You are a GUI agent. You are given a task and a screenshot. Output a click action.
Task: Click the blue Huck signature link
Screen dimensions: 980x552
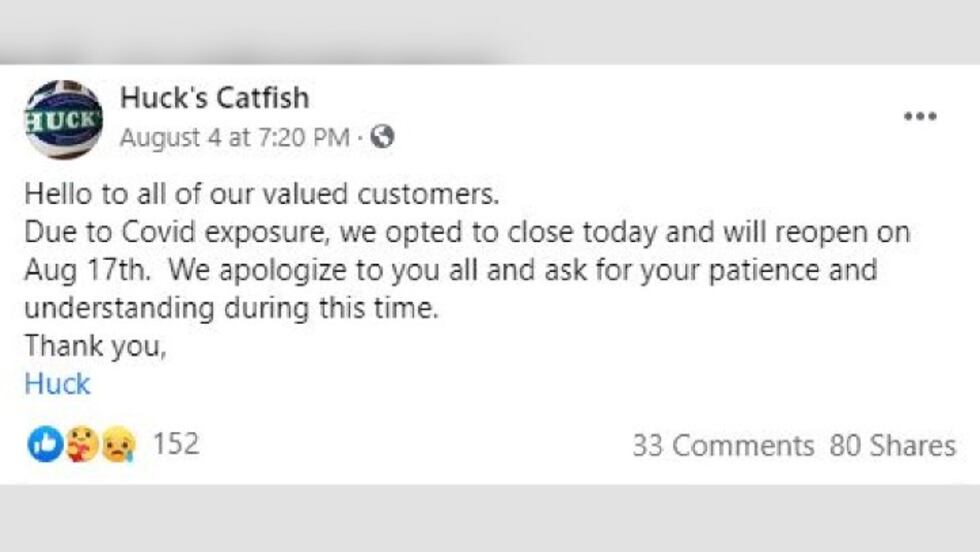pos(57,384)
